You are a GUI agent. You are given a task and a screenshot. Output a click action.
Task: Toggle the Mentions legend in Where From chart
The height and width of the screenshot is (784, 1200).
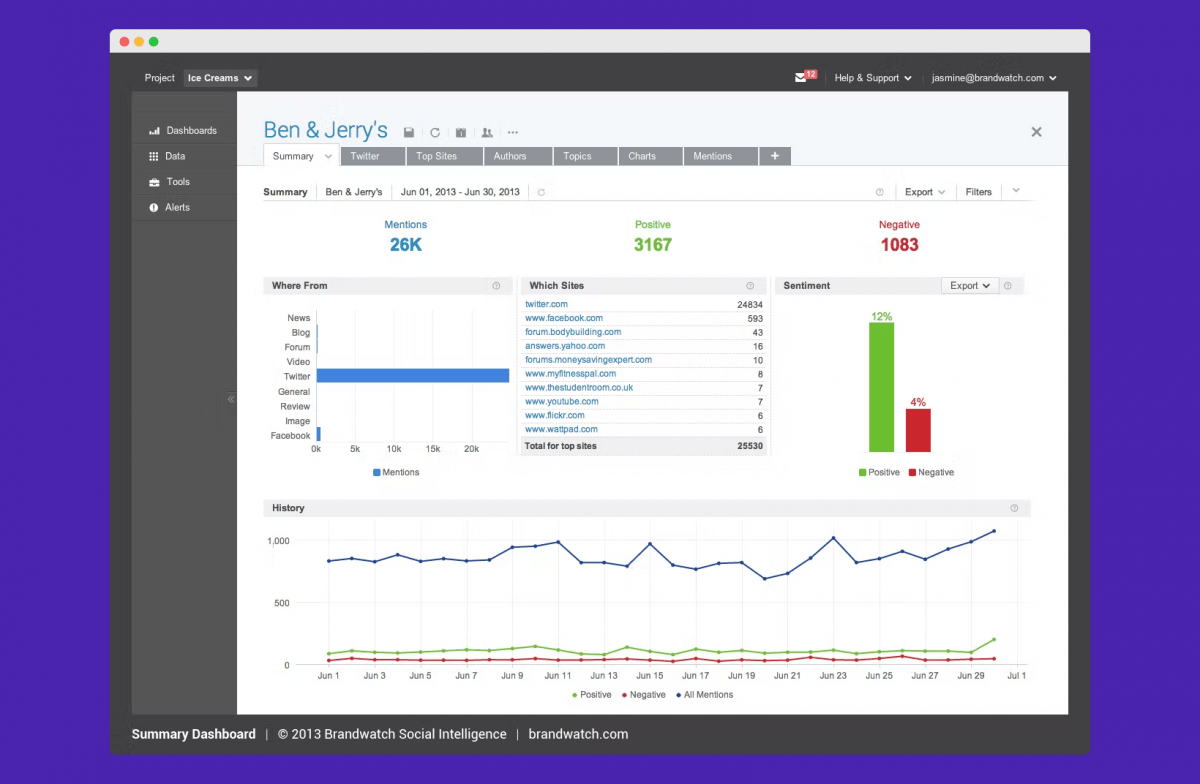(396, 472)
